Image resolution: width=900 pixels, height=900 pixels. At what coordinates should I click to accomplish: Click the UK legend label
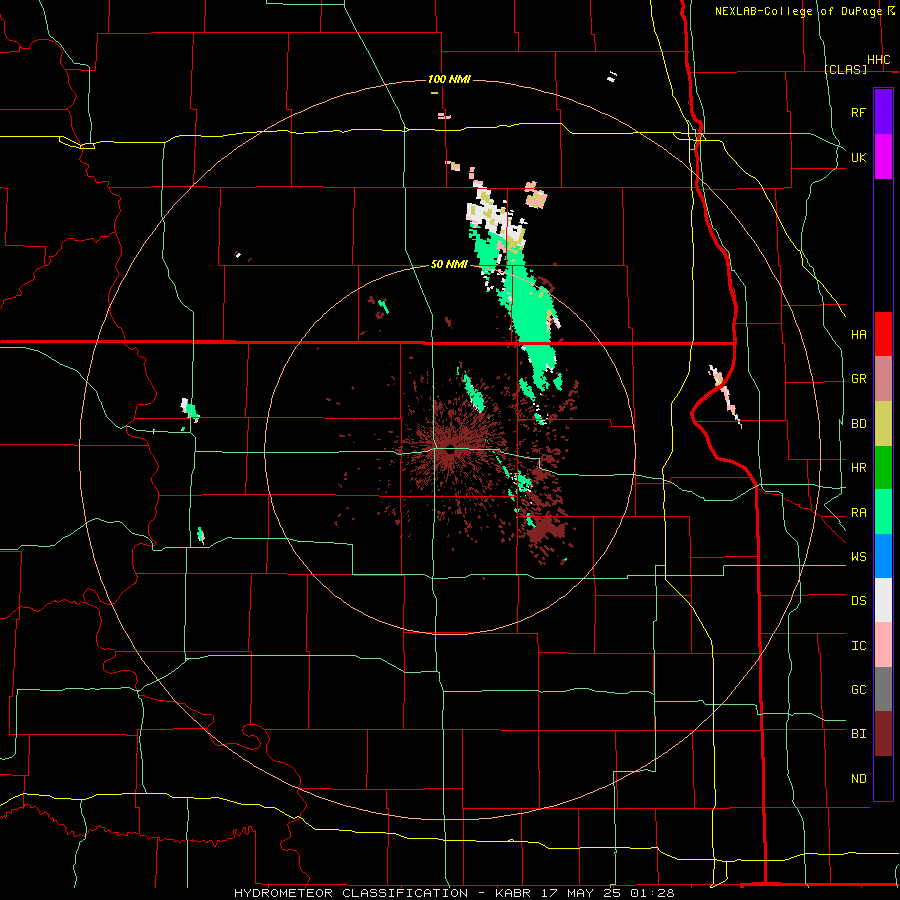(858, 157)
